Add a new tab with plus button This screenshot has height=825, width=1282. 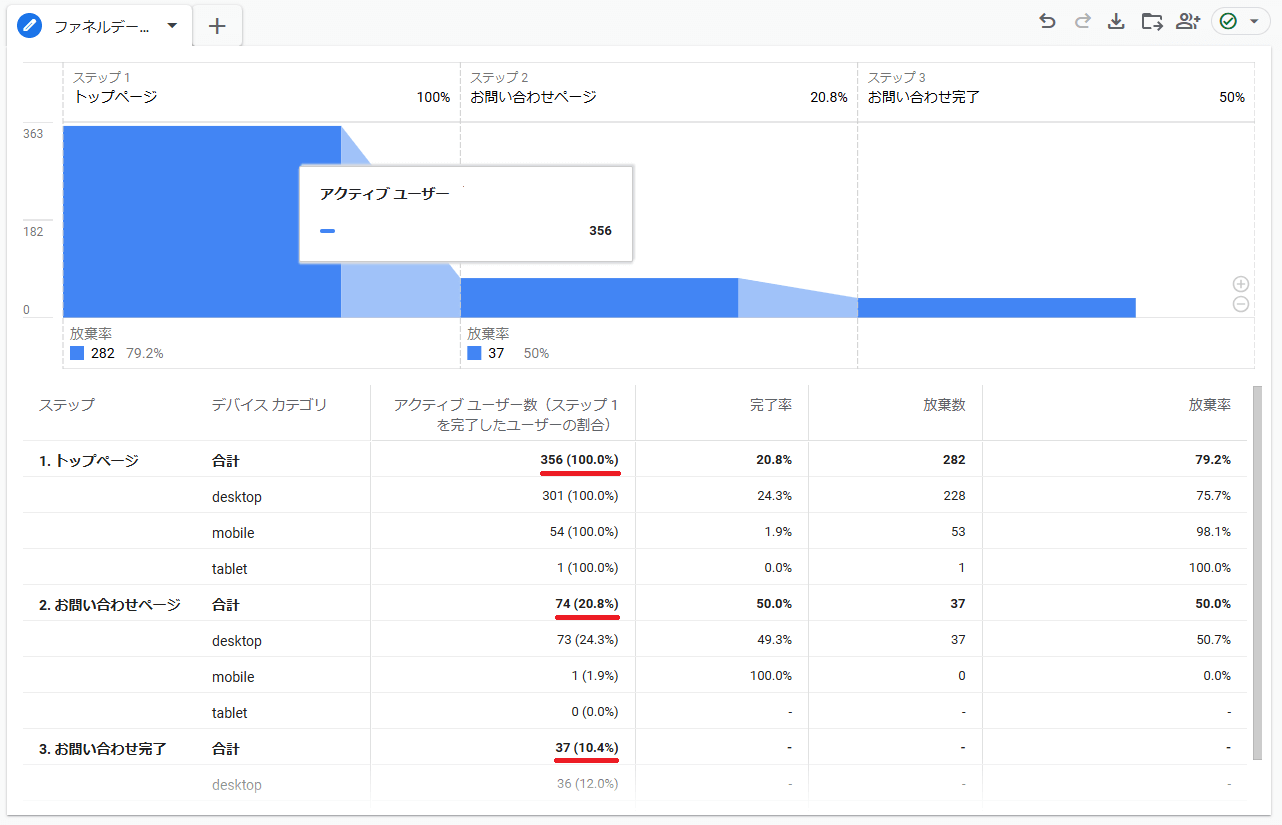(217, 26)
